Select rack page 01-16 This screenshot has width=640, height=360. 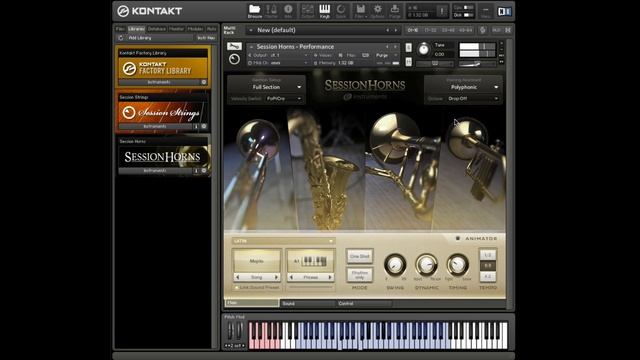(x=413, y=30)
